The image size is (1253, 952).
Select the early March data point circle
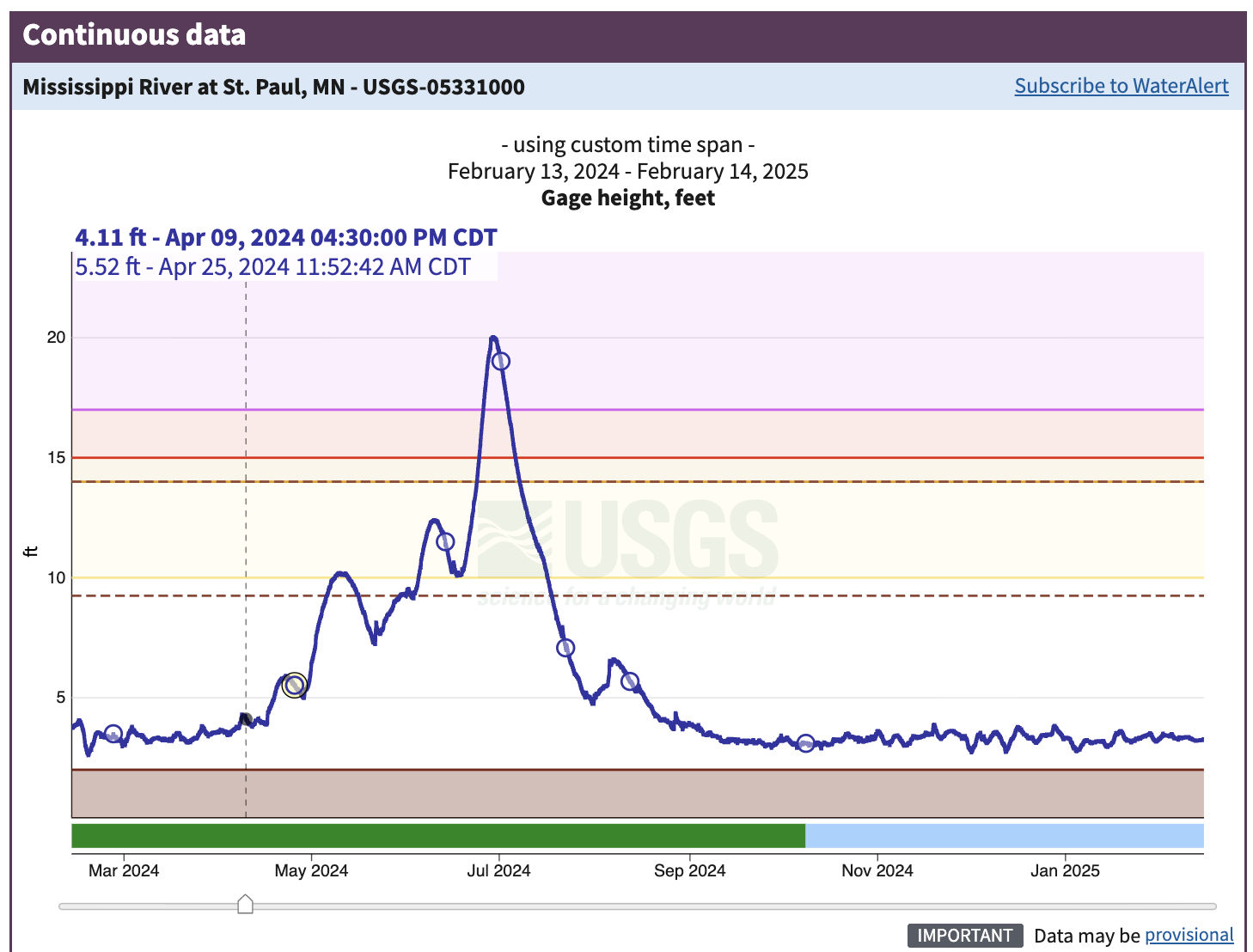pos(114,735)
